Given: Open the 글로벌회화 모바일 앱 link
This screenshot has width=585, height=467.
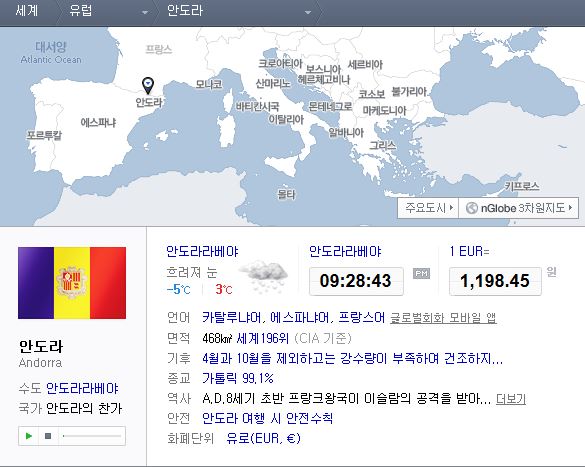Looking at the screenshot, I should point(443,318).
